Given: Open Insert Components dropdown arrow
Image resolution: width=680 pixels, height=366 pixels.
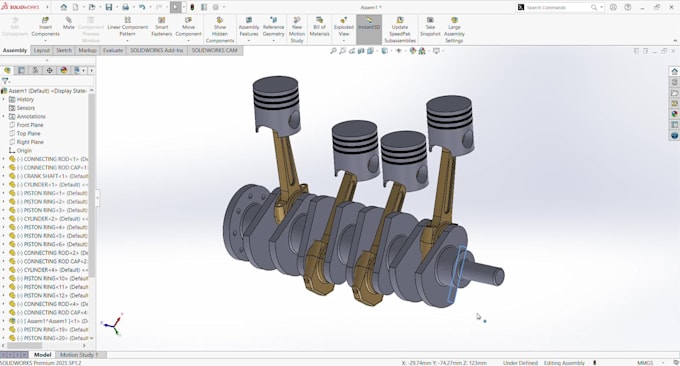Looking at the screenshot, I should click(45, 40).
